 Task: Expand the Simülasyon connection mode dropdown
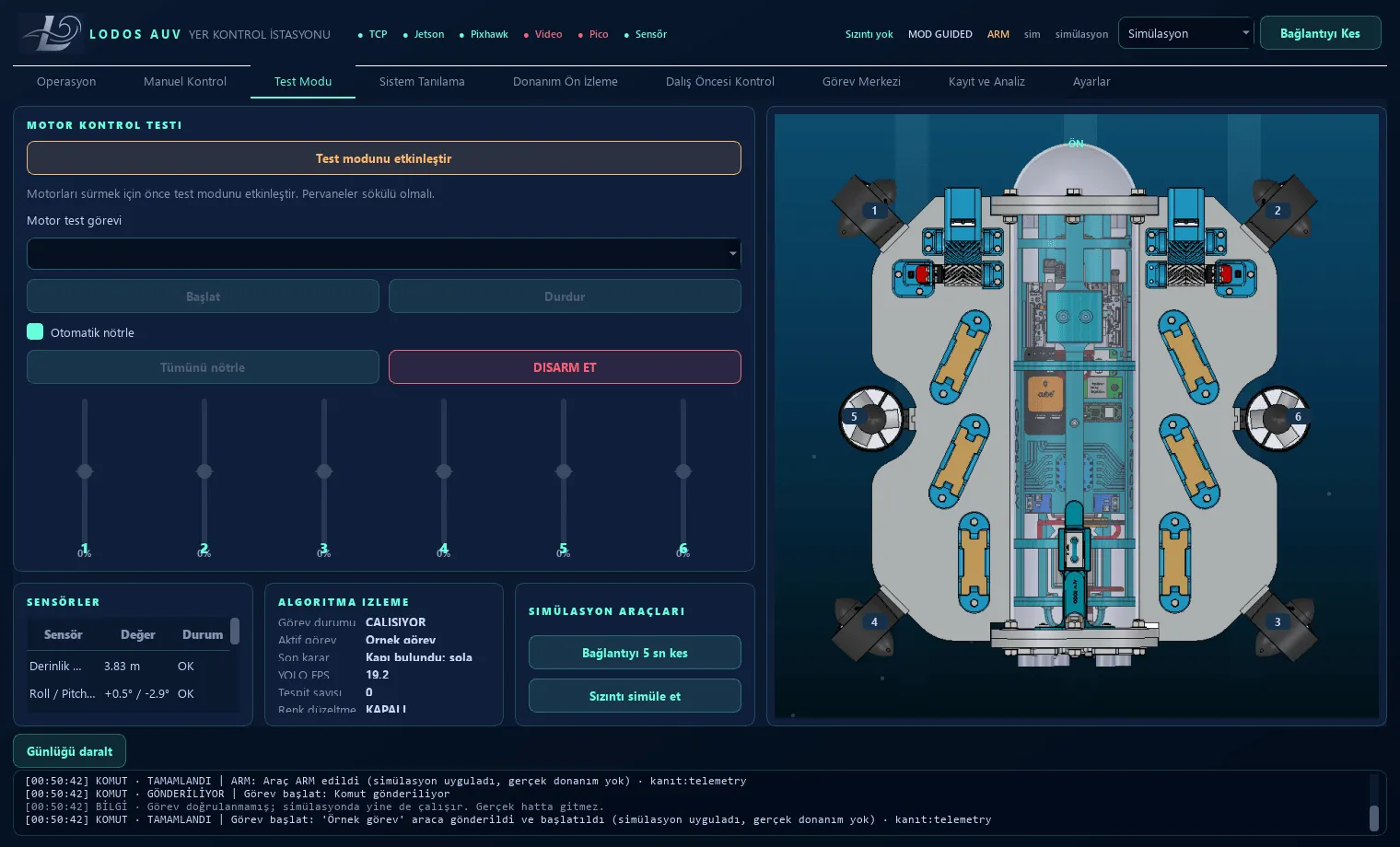point(1185,33)
